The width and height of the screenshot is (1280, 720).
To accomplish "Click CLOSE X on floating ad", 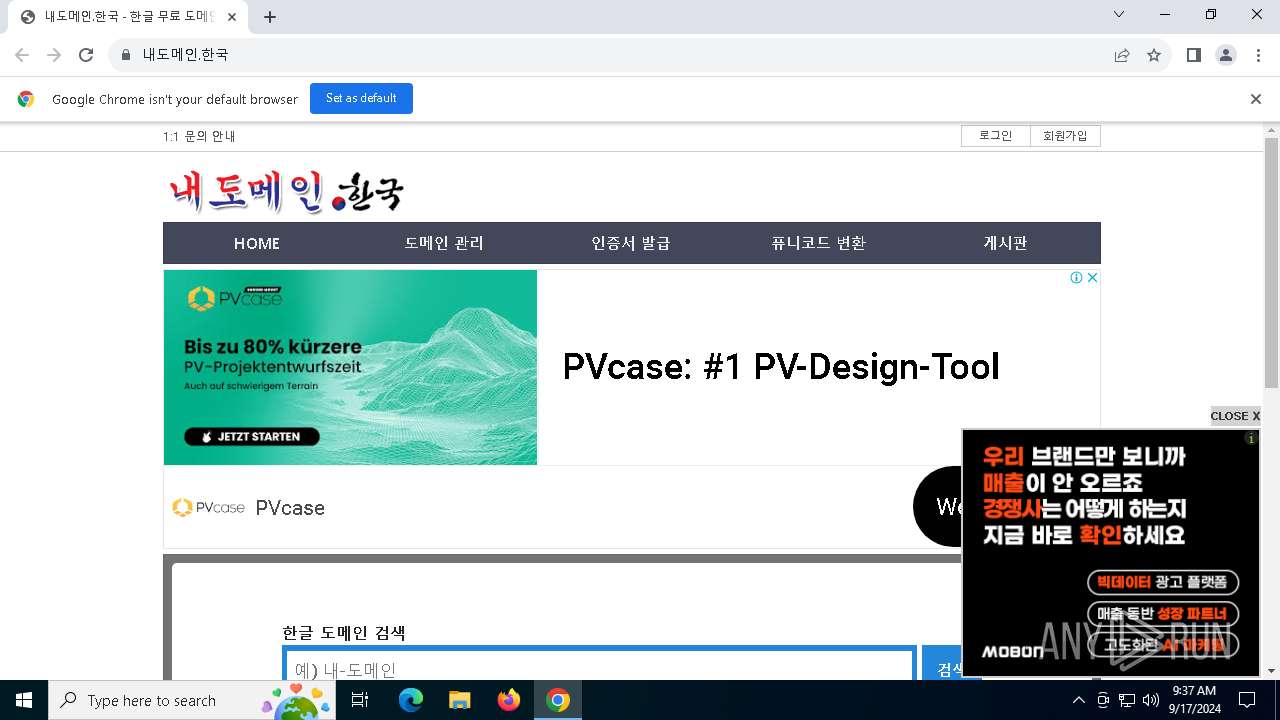I will coord(1235,416).
